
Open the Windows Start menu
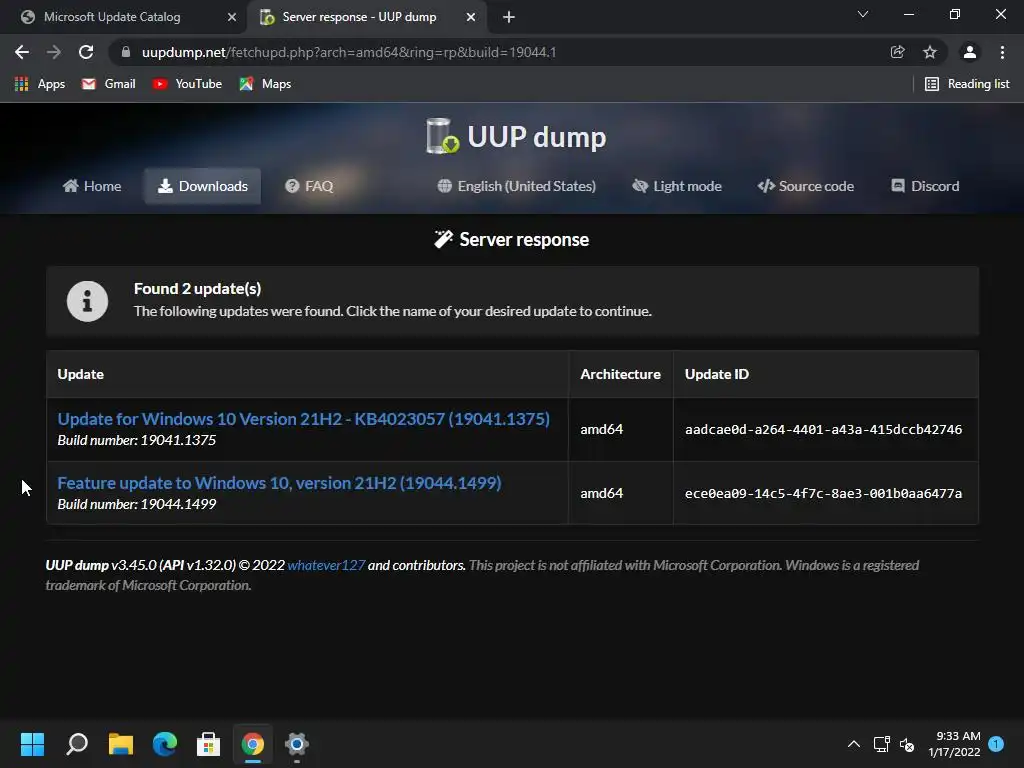pyautogui.click(x=32, y=744)
